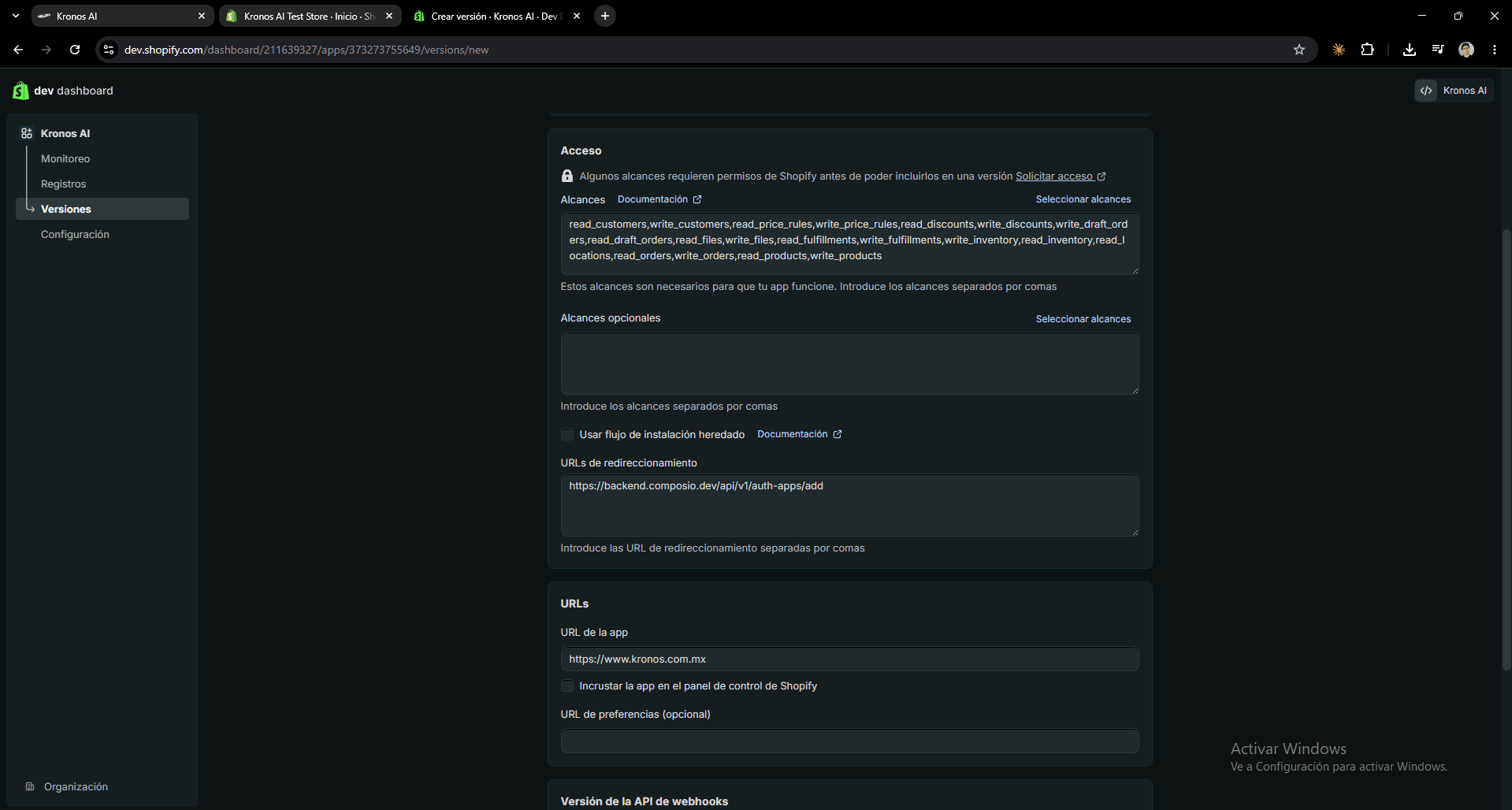Click the orange sunburst extension icon
1512x810 pixels.
1339,50
